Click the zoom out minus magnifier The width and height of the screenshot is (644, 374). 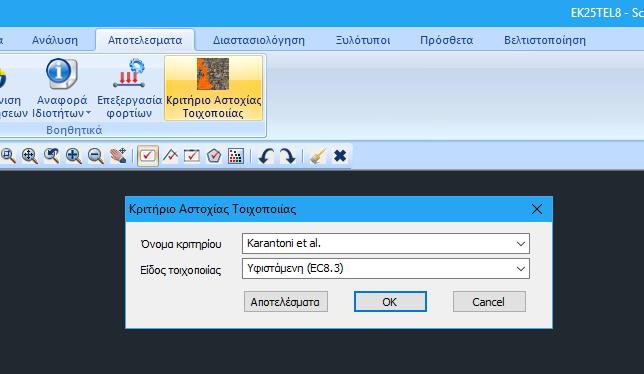pyautogui.click(x=96, y=156)
